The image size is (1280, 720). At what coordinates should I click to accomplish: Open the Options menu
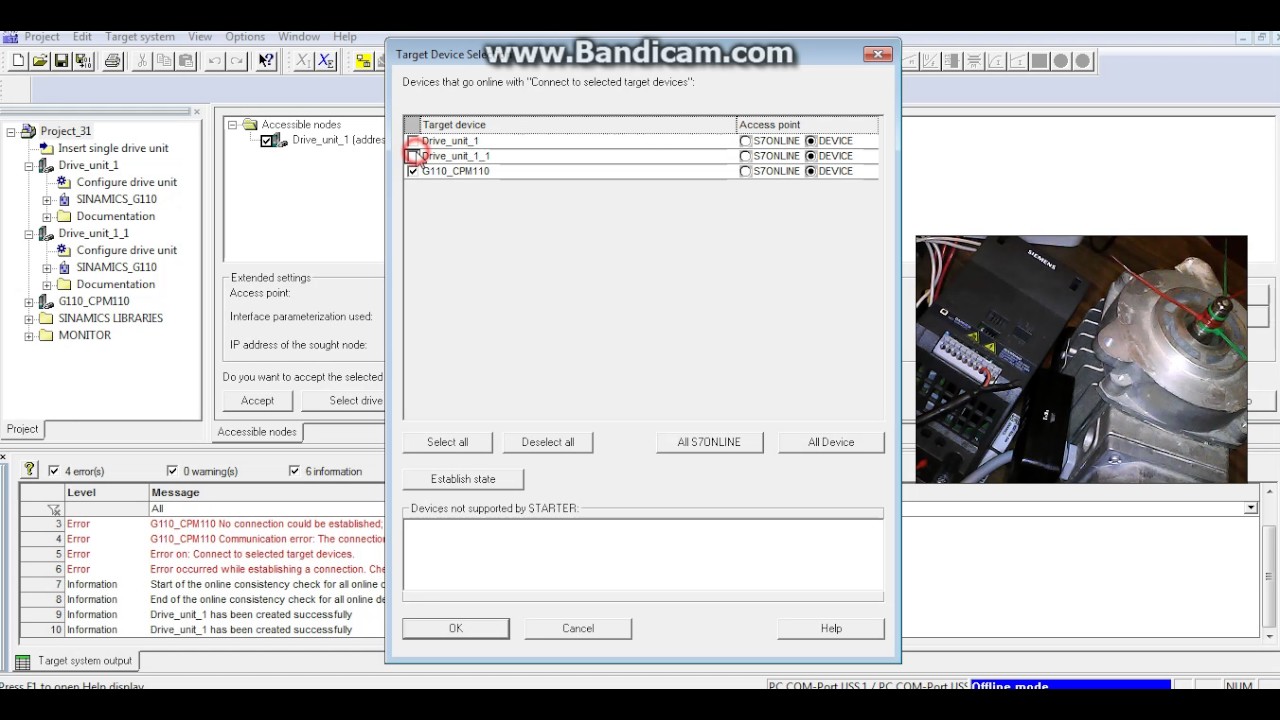point(245,37)
